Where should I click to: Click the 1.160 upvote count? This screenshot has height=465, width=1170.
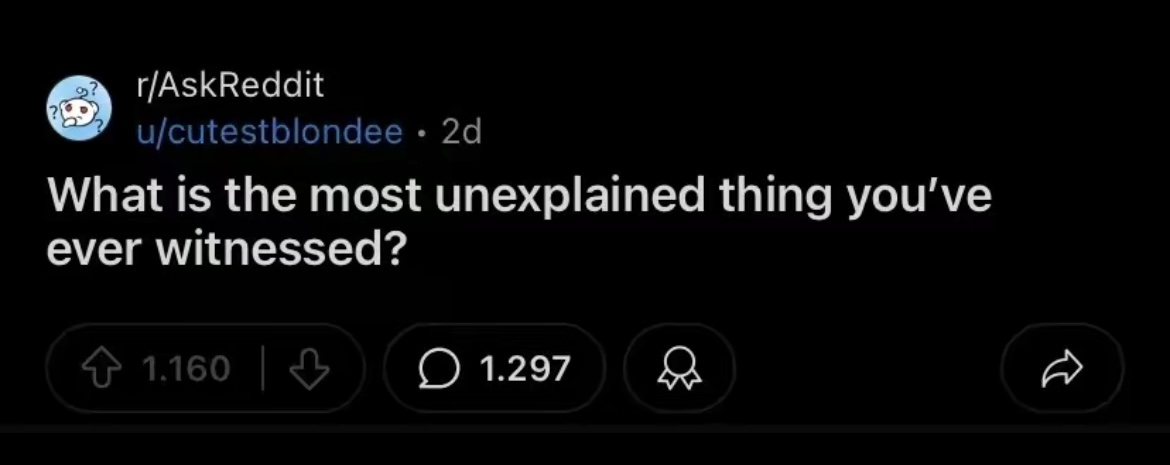[186, 369]
